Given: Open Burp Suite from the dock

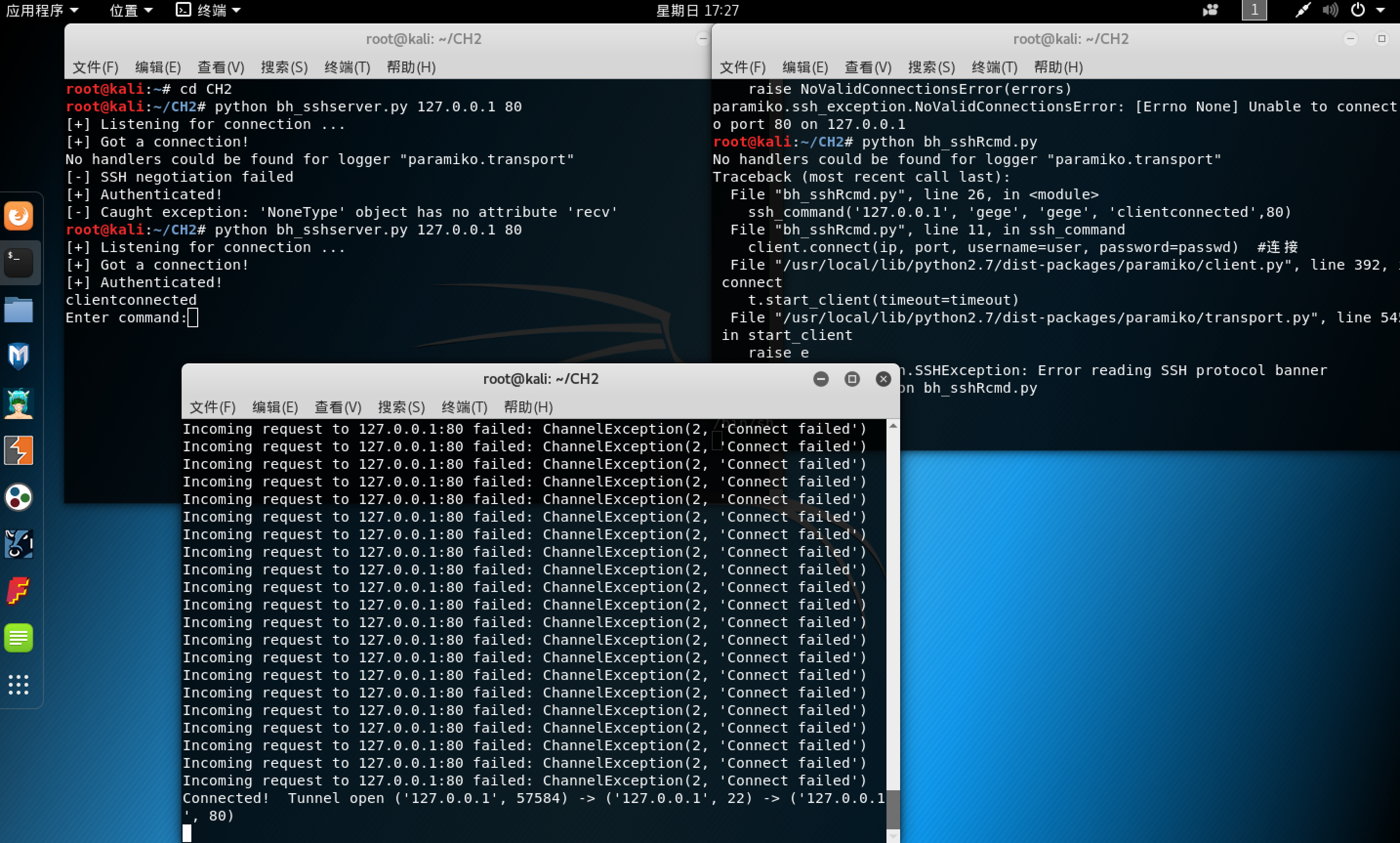Looking at the screenshot, I should pyautogui.click(x=19, y=450).
